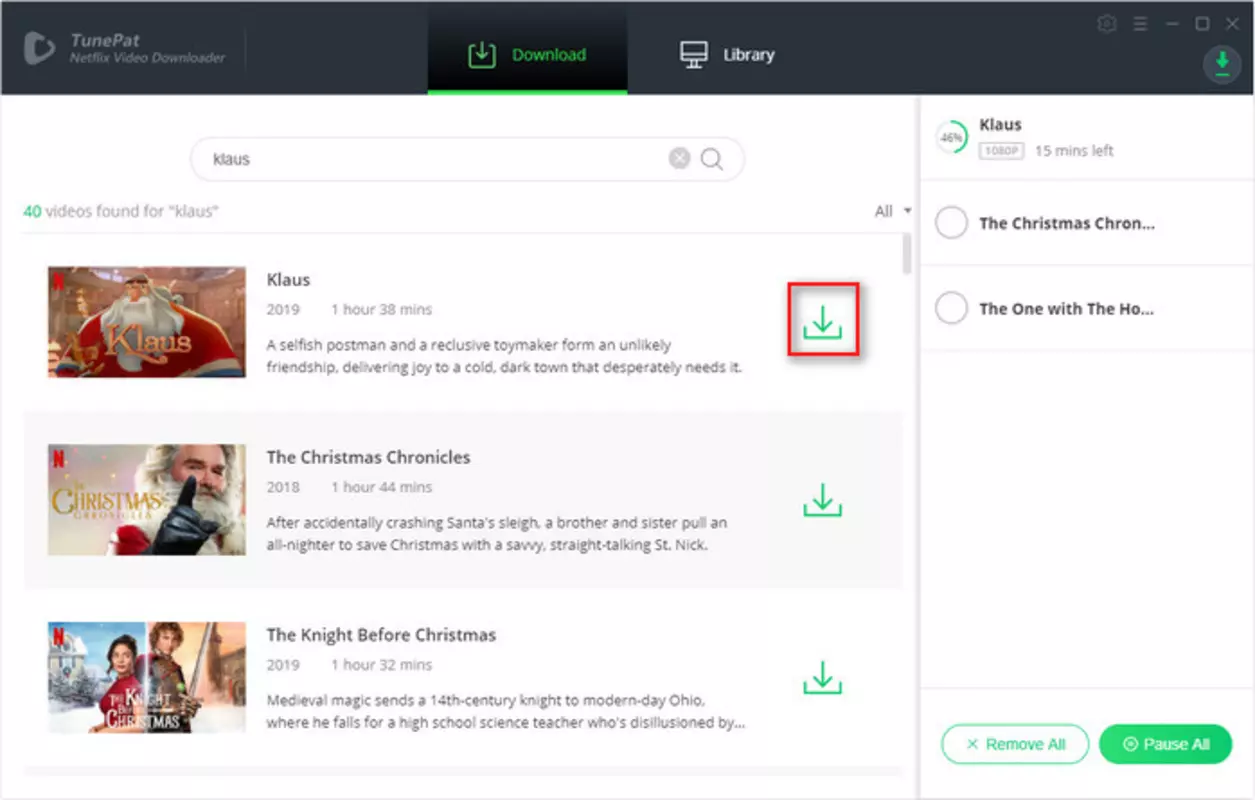Click the results list scrollbar
The width and height of the screenshot is (1255, 800).
(x=906, y=254)
